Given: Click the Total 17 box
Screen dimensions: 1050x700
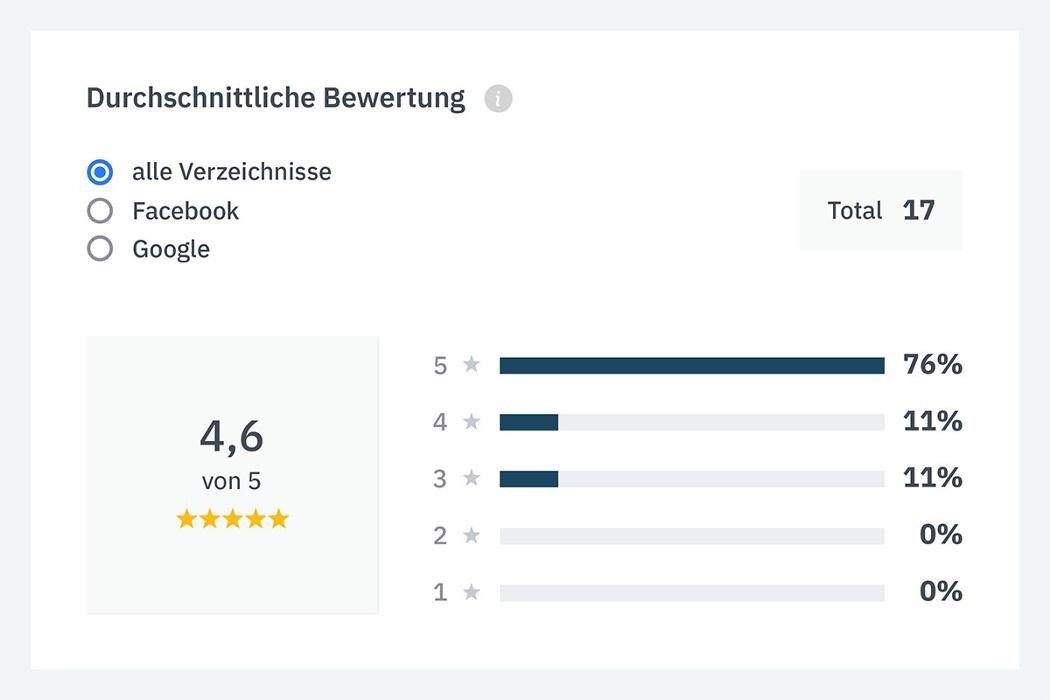Looking at the screenshot, I should pyautogui.click(x=880, y=210).
